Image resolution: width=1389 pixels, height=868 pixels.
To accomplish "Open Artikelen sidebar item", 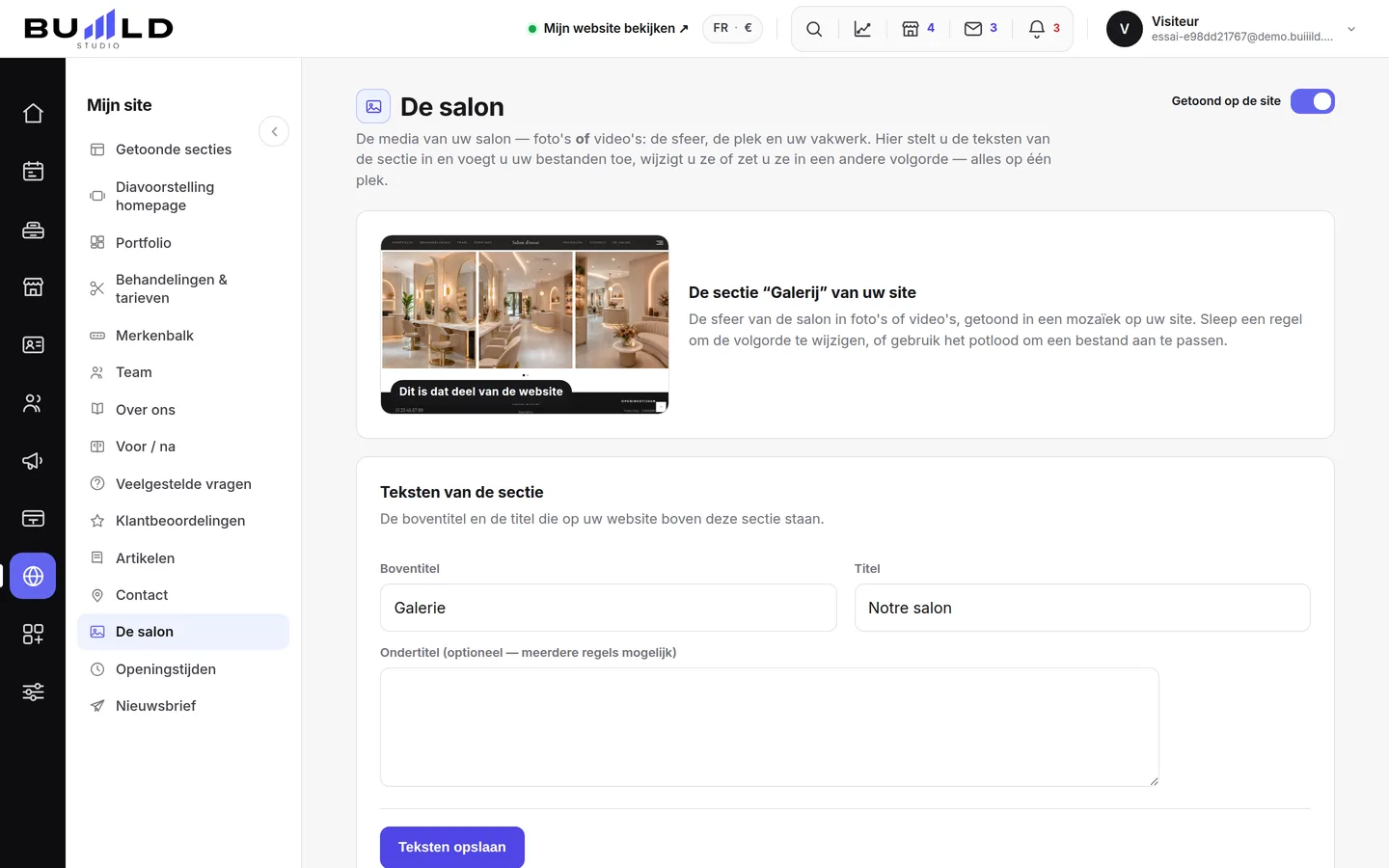I will pos(183,558).
